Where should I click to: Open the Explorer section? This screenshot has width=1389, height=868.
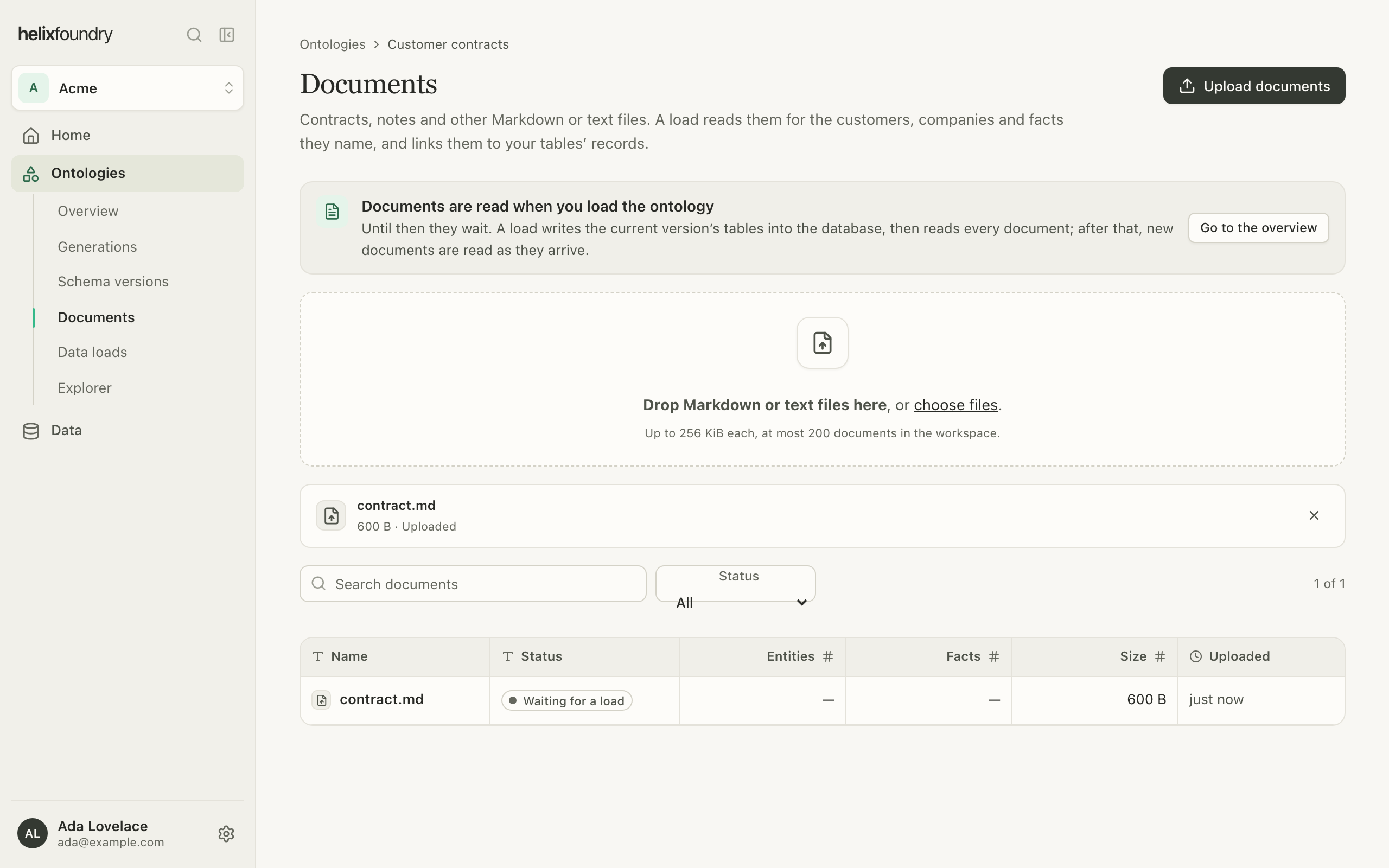click(85, 387)
